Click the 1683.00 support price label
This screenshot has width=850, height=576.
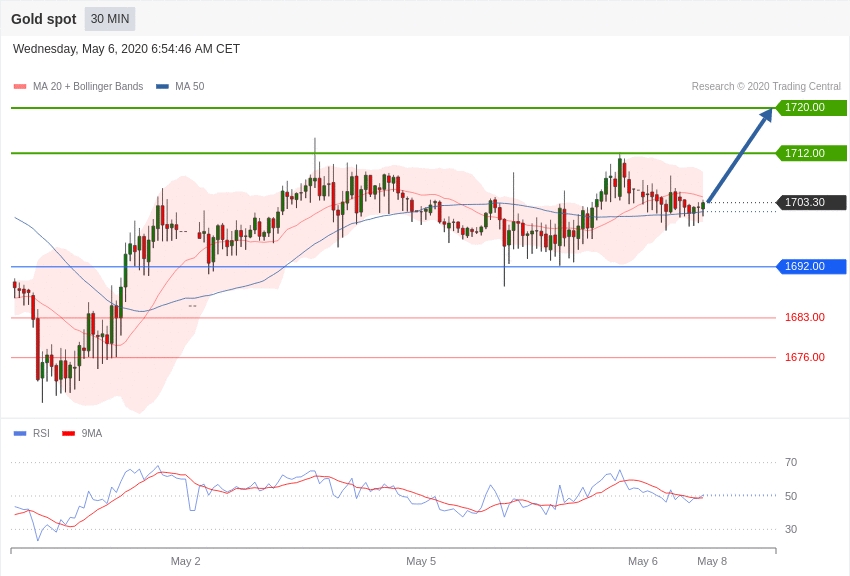pos(805,317)
